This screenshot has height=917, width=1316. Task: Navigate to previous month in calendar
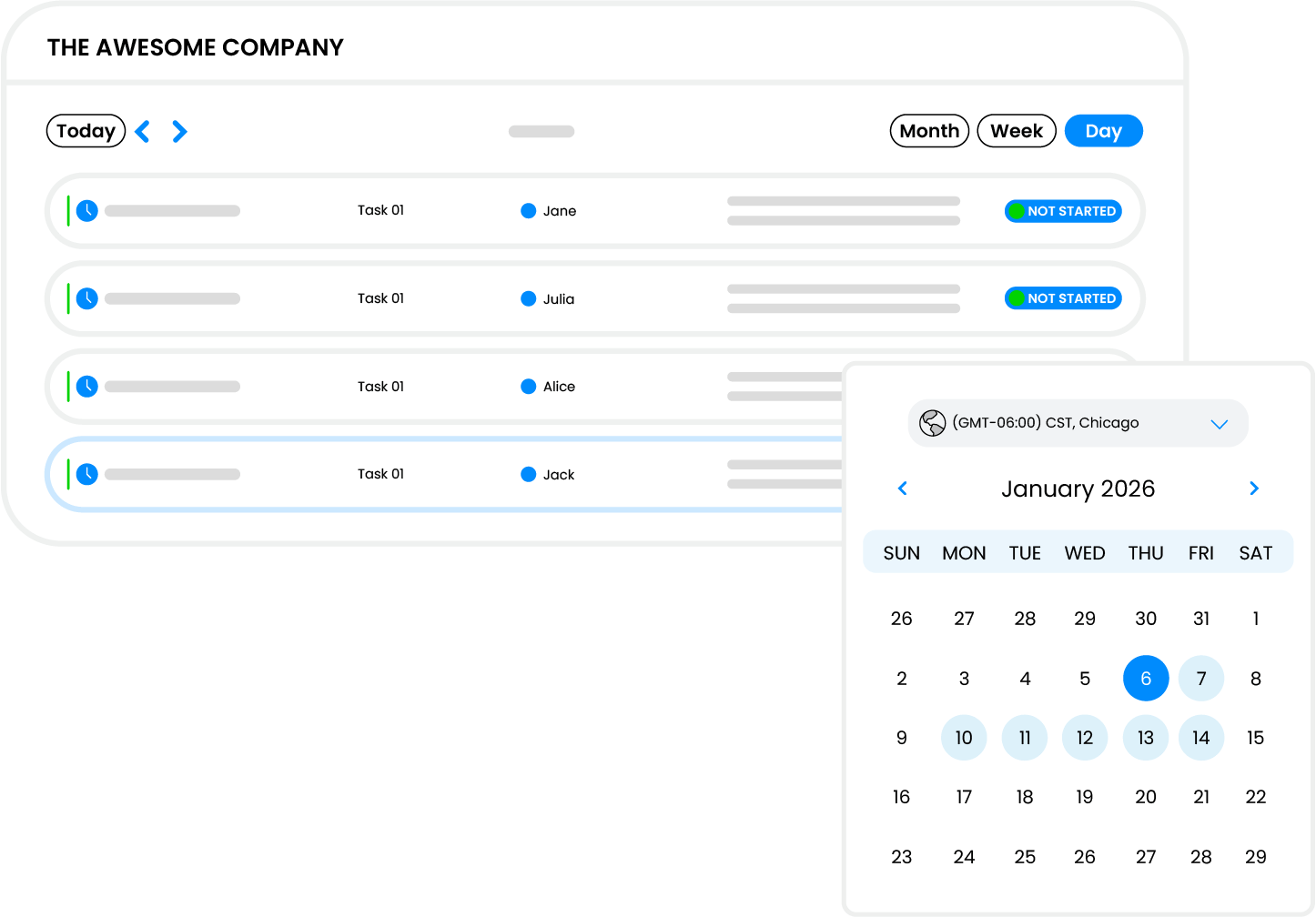[903, 489]
